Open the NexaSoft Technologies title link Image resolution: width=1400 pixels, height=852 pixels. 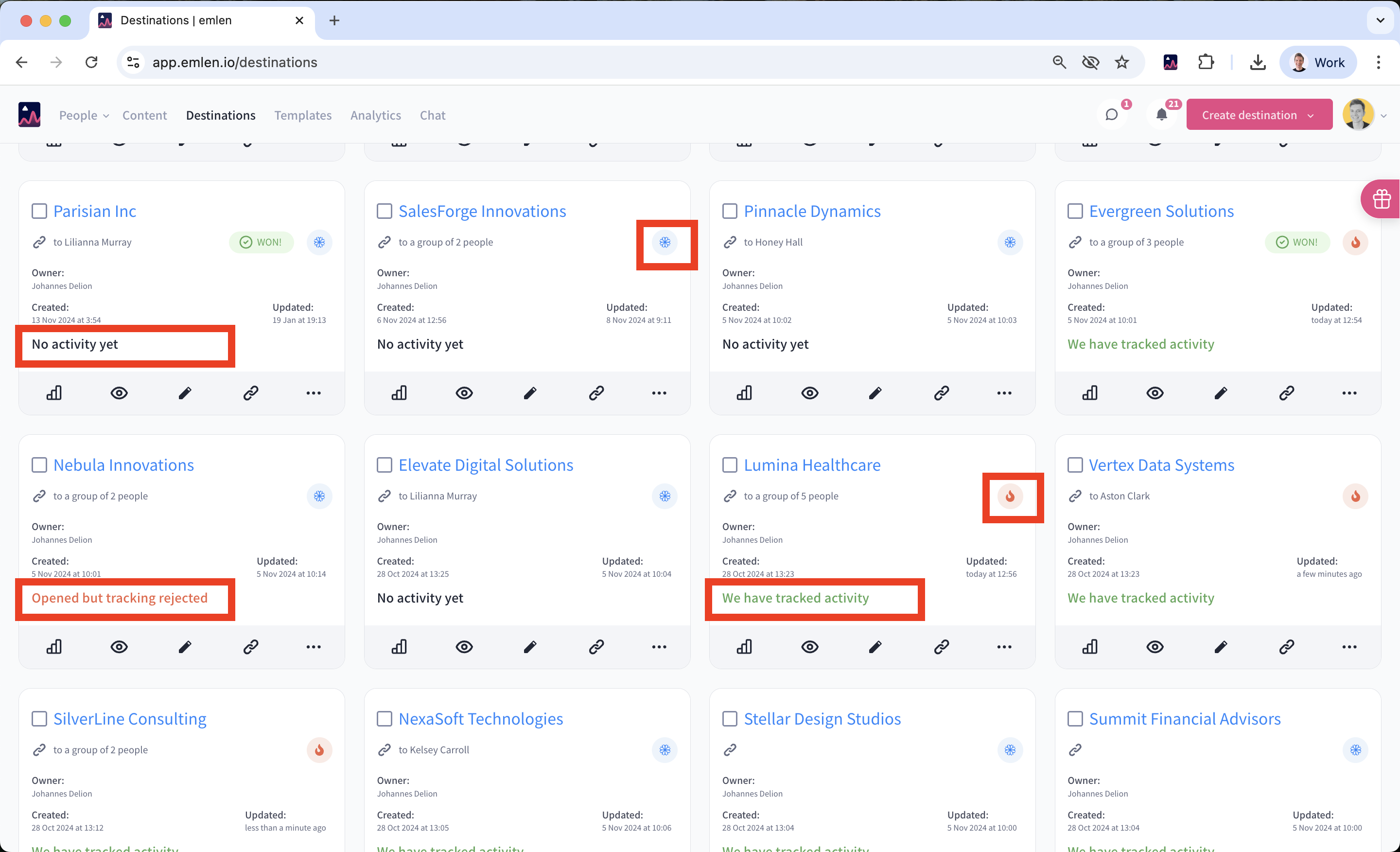[481, 719]
